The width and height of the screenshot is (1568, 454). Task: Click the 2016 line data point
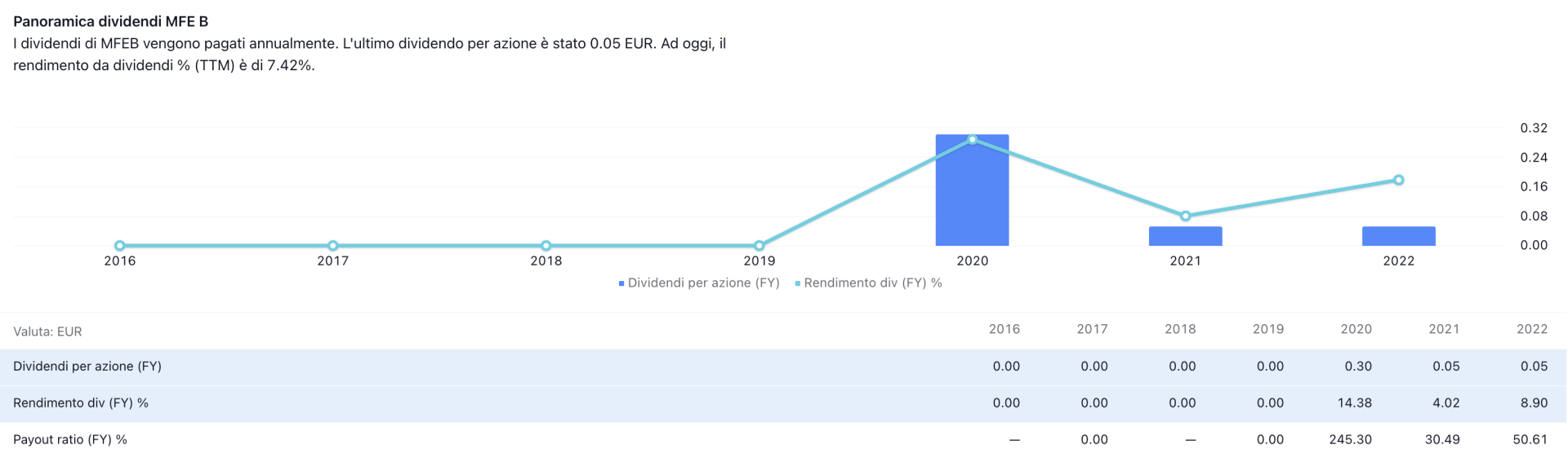(120, 245)
